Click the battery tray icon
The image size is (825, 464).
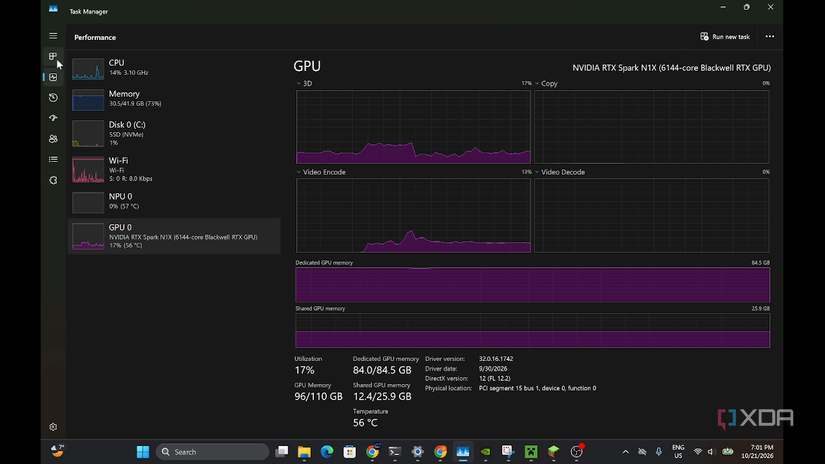coord(728,452)
